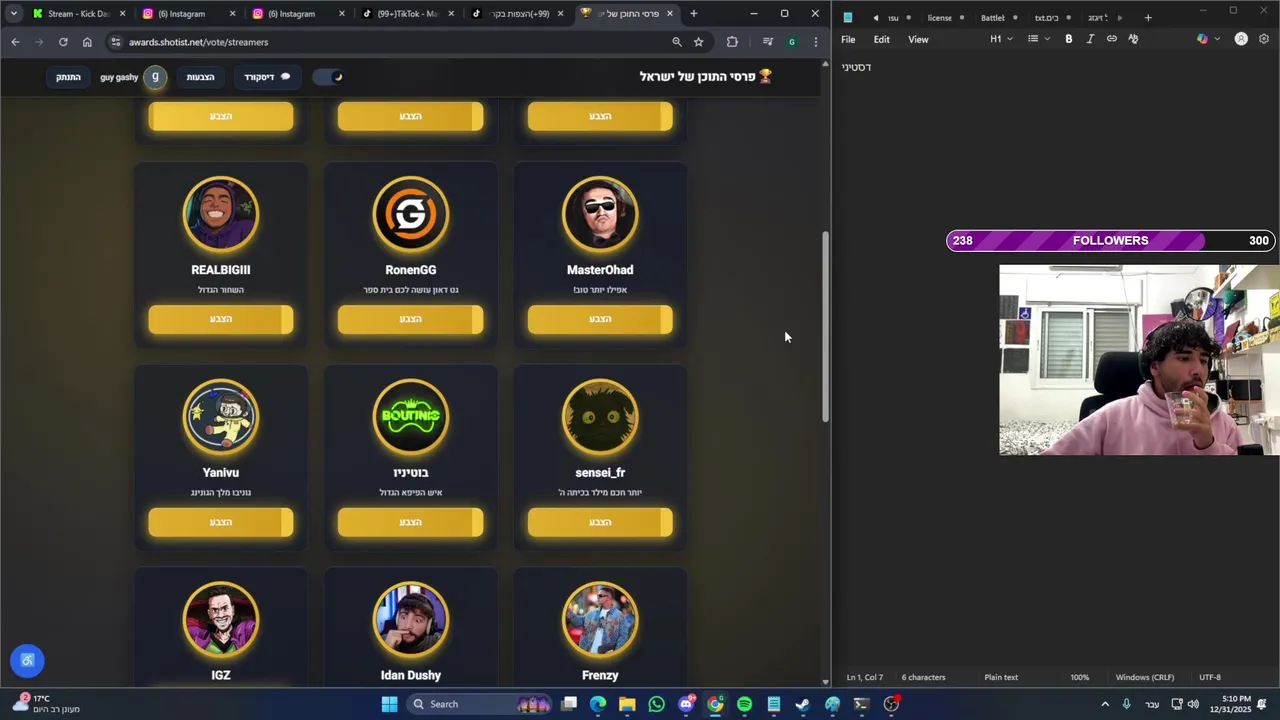
Task: Vote for Yanivu
Action: coord(221,522)
